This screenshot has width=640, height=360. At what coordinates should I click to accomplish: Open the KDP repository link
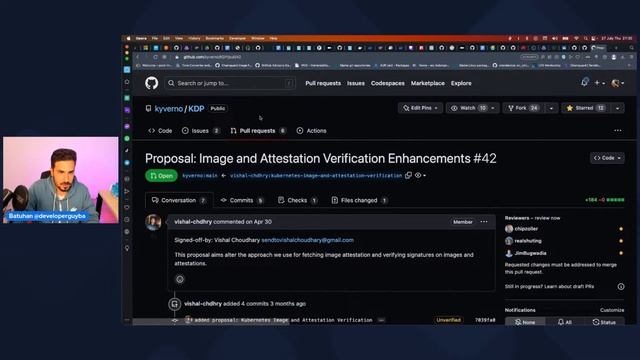coord(196,109)
